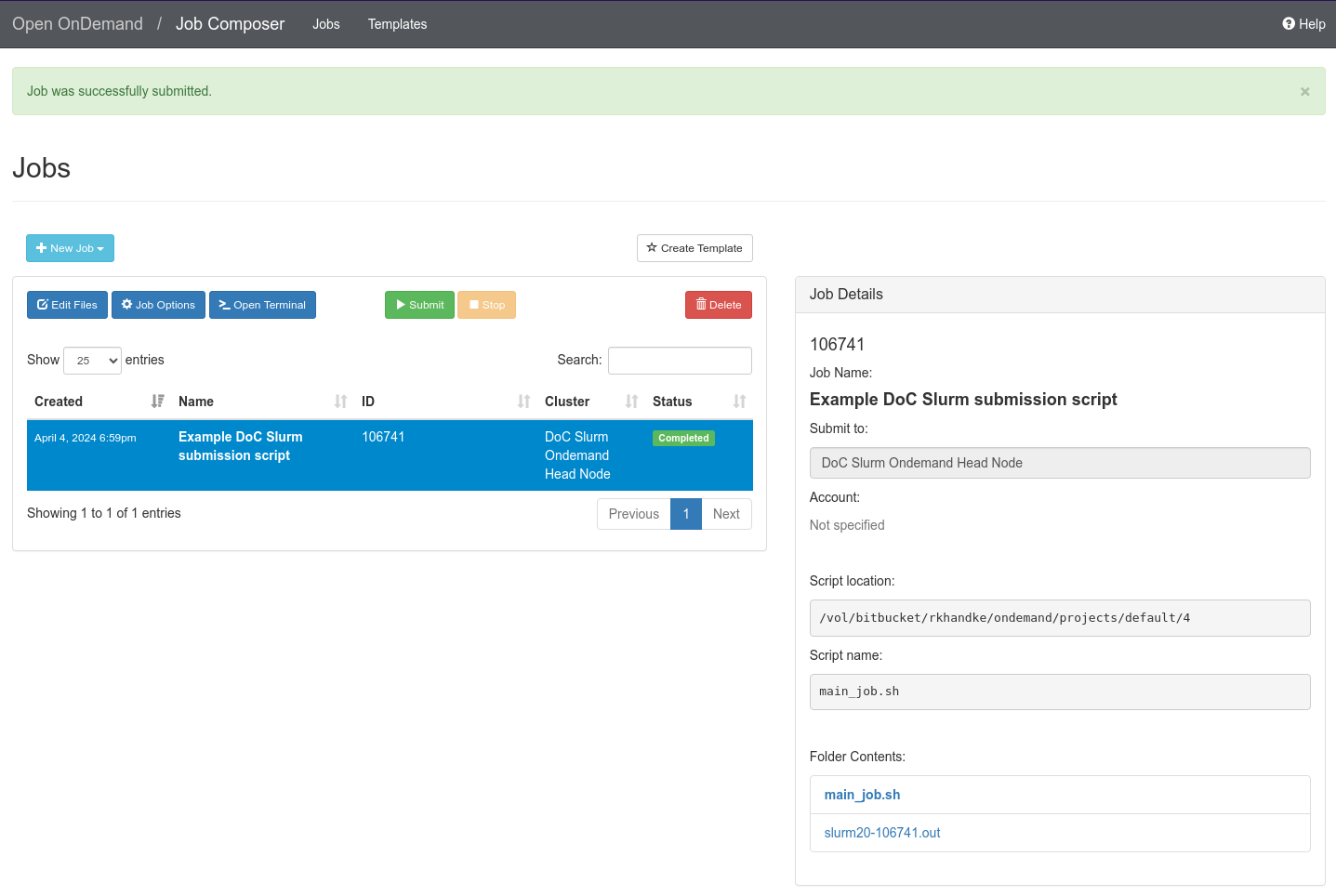This screenshot has height=896, width=1336.
Task: Click the Stop job button
Action: pos(486,305)
